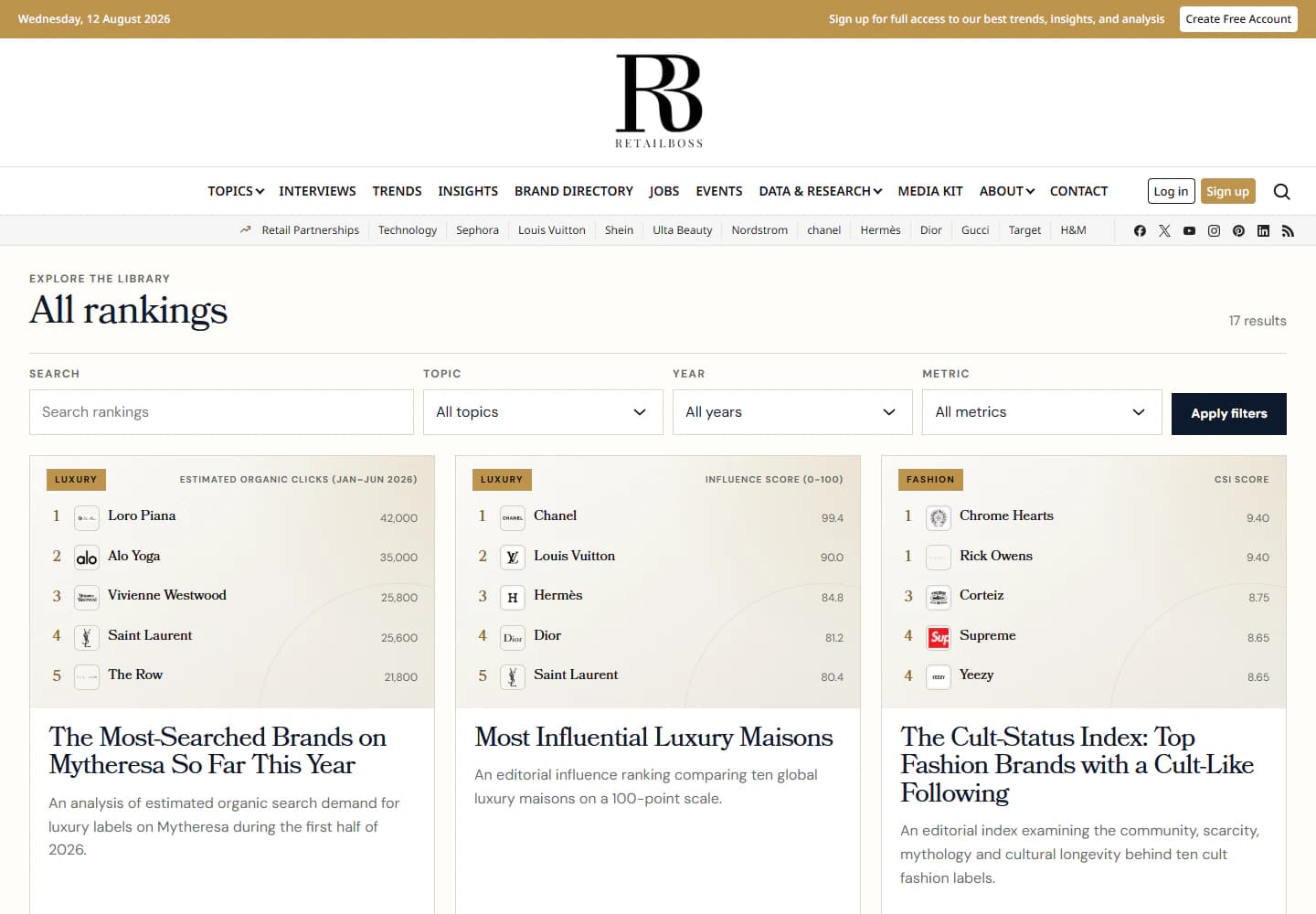Click the Hermès brand logo
1316x914 pixels.
click(x=513, y=598)
